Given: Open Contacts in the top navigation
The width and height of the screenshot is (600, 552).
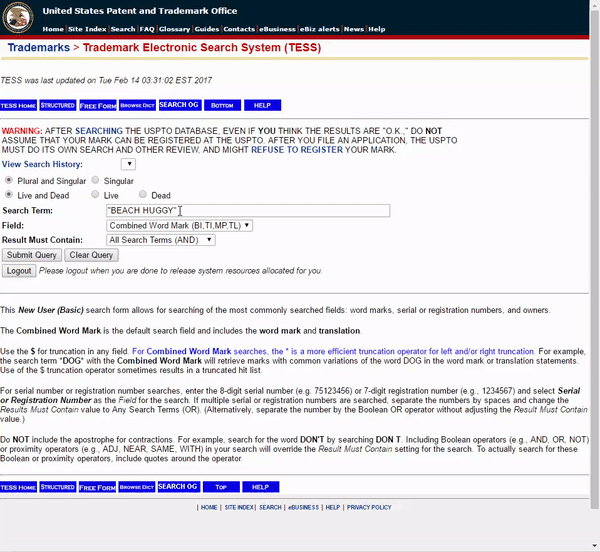Looking at the screenshot, I should click(x=239, y=29).
